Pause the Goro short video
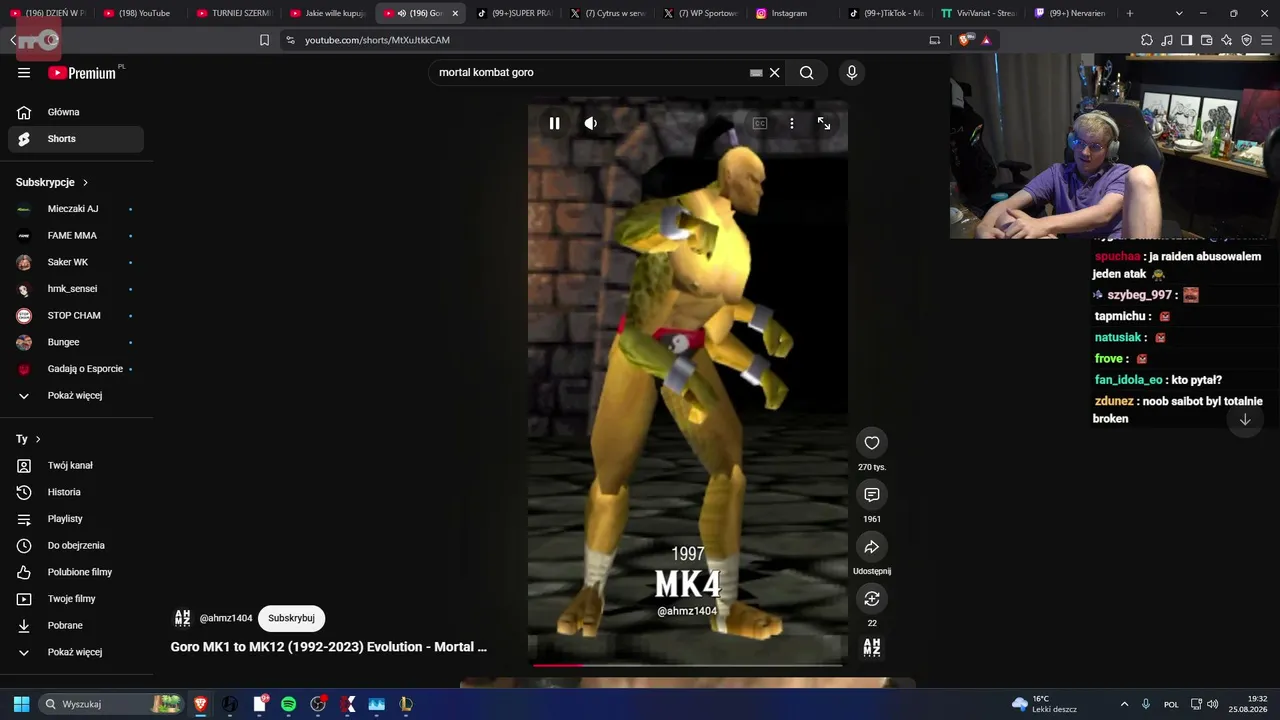Viewport: 1280px width, 720px height. coord(554,123)
